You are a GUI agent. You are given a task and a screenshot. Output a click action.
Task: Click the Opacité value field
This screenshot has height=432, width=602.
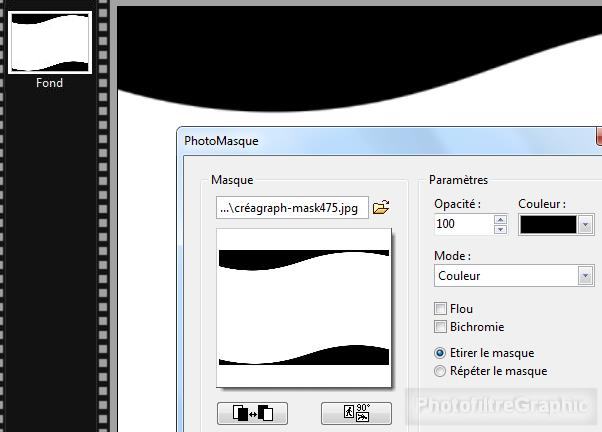tap(464, 224)
